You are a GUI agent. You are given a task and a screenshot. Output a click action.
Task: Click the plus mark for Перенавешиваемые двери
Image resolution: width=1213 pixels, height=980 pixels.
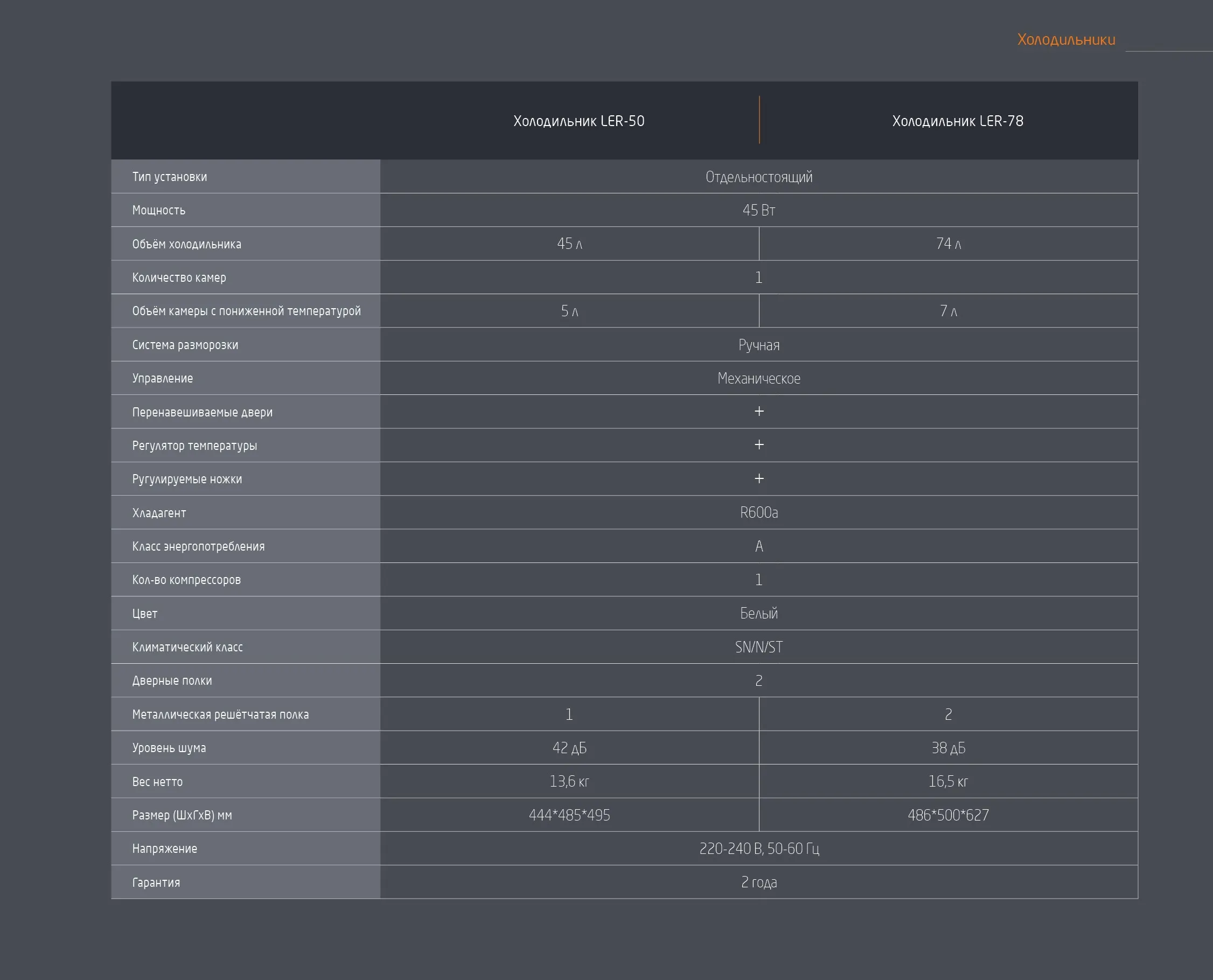pos(758,412)
